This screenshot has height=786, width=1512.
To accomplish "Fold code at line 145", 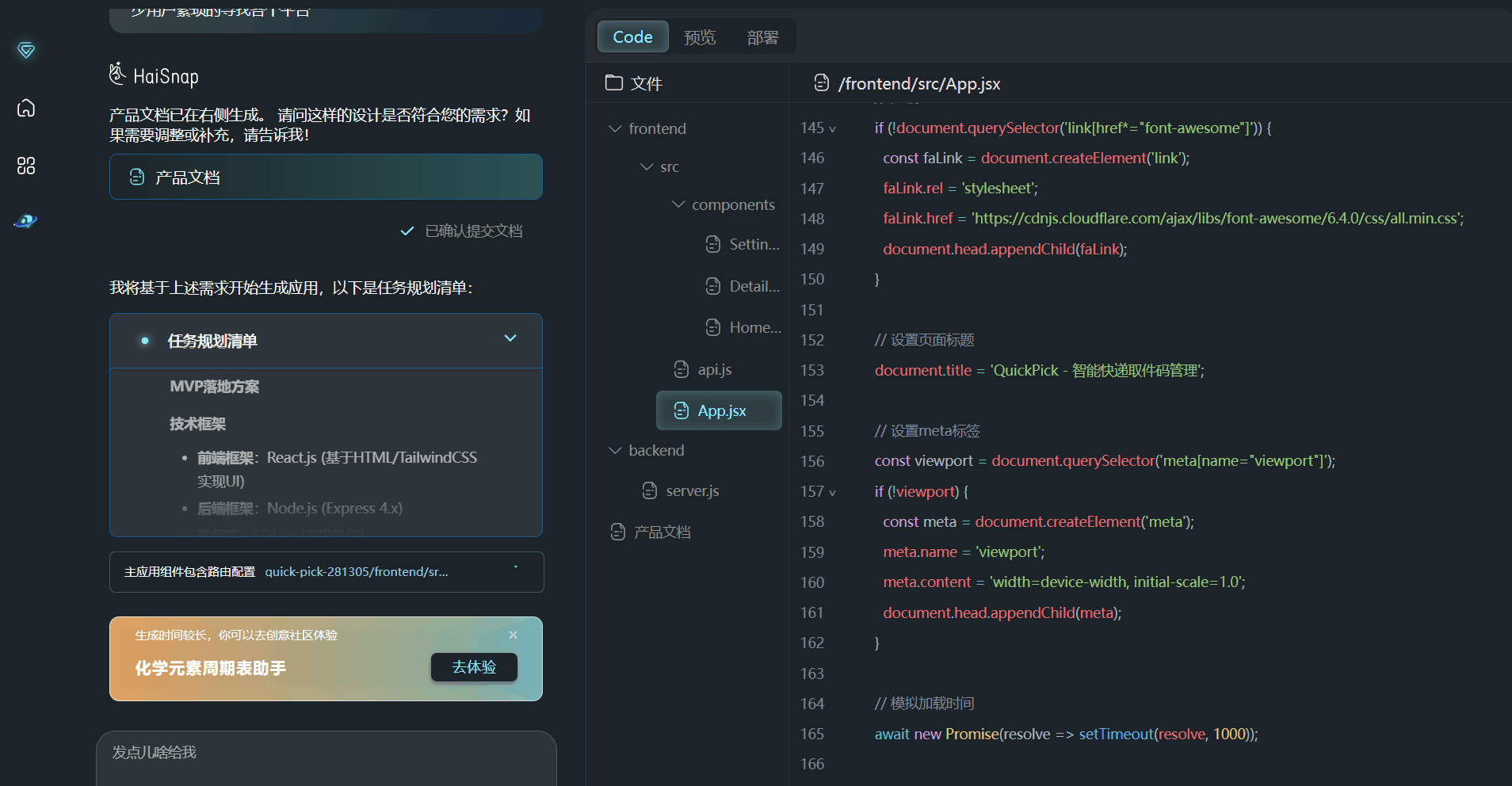I will coord(832,129).
